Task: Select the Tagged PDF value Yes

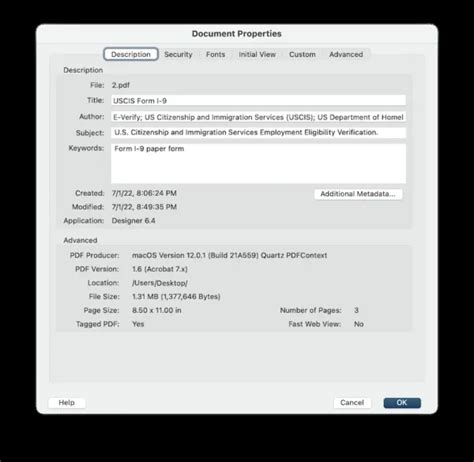Action: [138, 324]
